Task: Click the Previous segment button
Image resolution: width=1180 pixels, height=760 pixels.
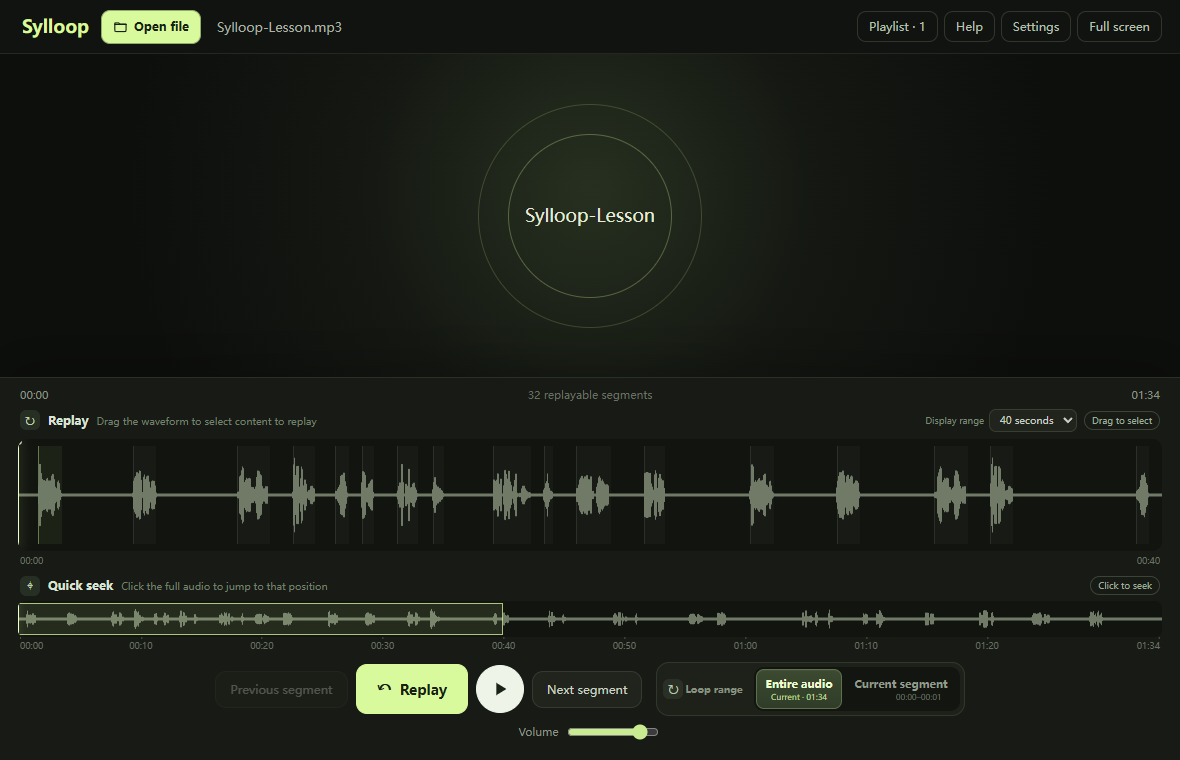Action: 281,689
